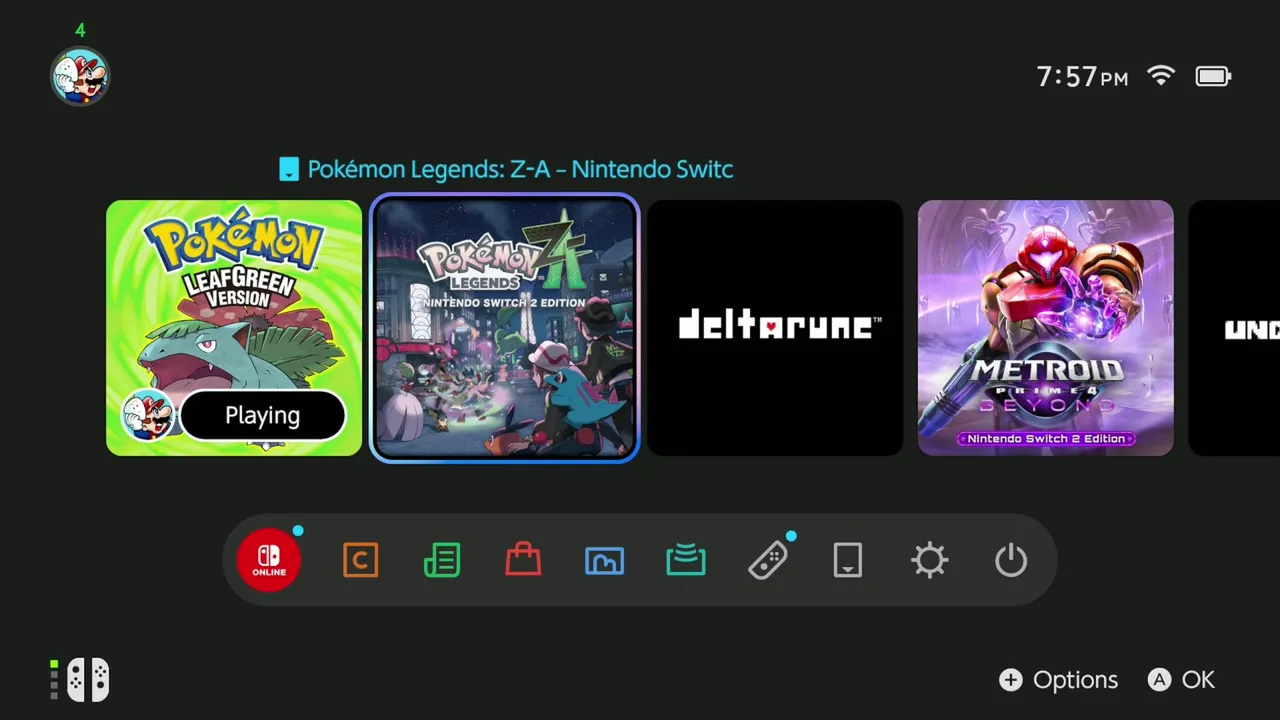Image resolution: width=1280 pixels, height=720 pixels.
Task: Click the plus Options button
Action: [1059, 680]
